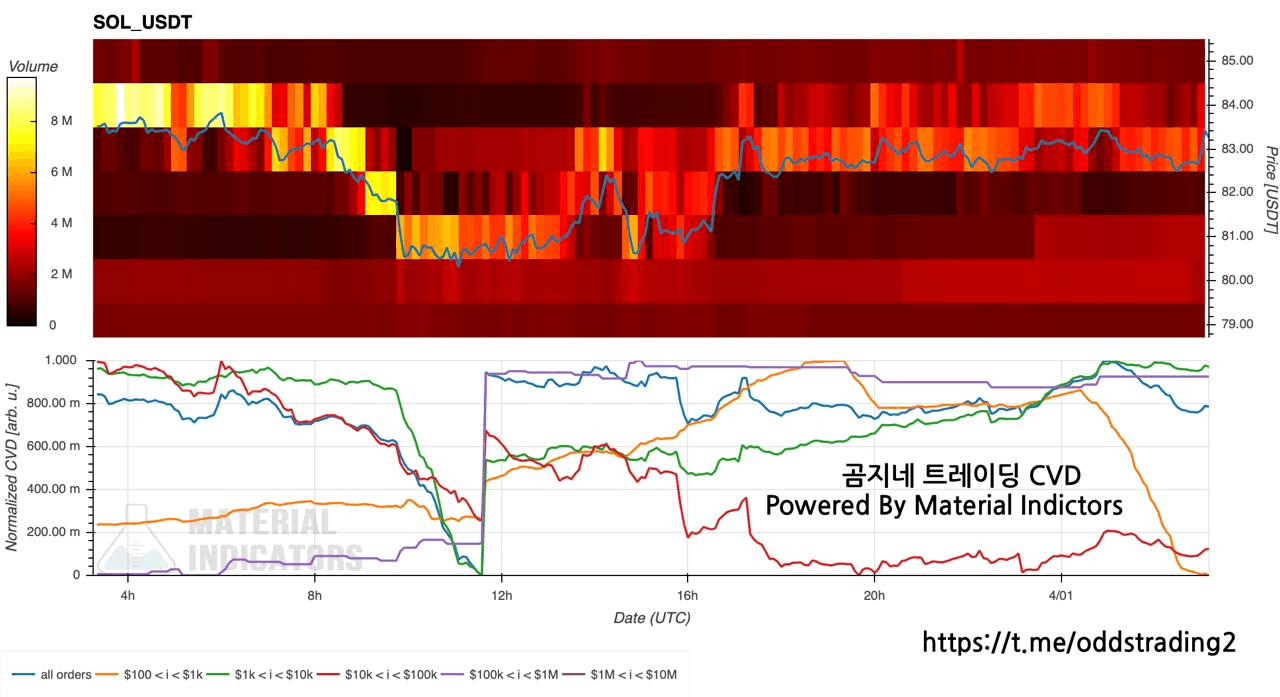Click the 'Price [USDT]' axis title
The height and width of the screenshot is (697, 1280).
tap(1270, 190)
